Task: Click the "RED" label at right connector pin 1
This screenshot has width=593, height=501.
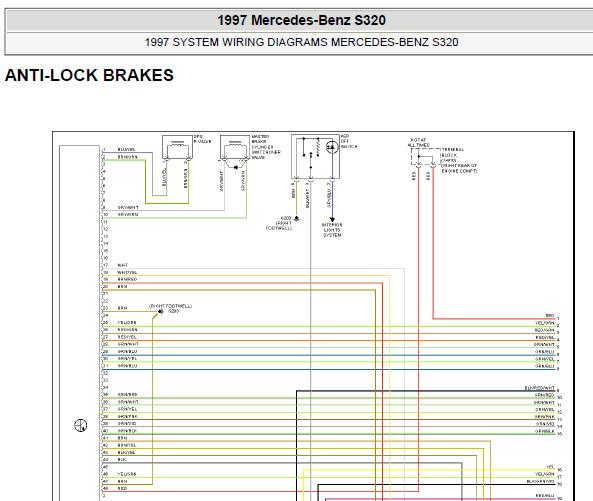Action: 550,315
